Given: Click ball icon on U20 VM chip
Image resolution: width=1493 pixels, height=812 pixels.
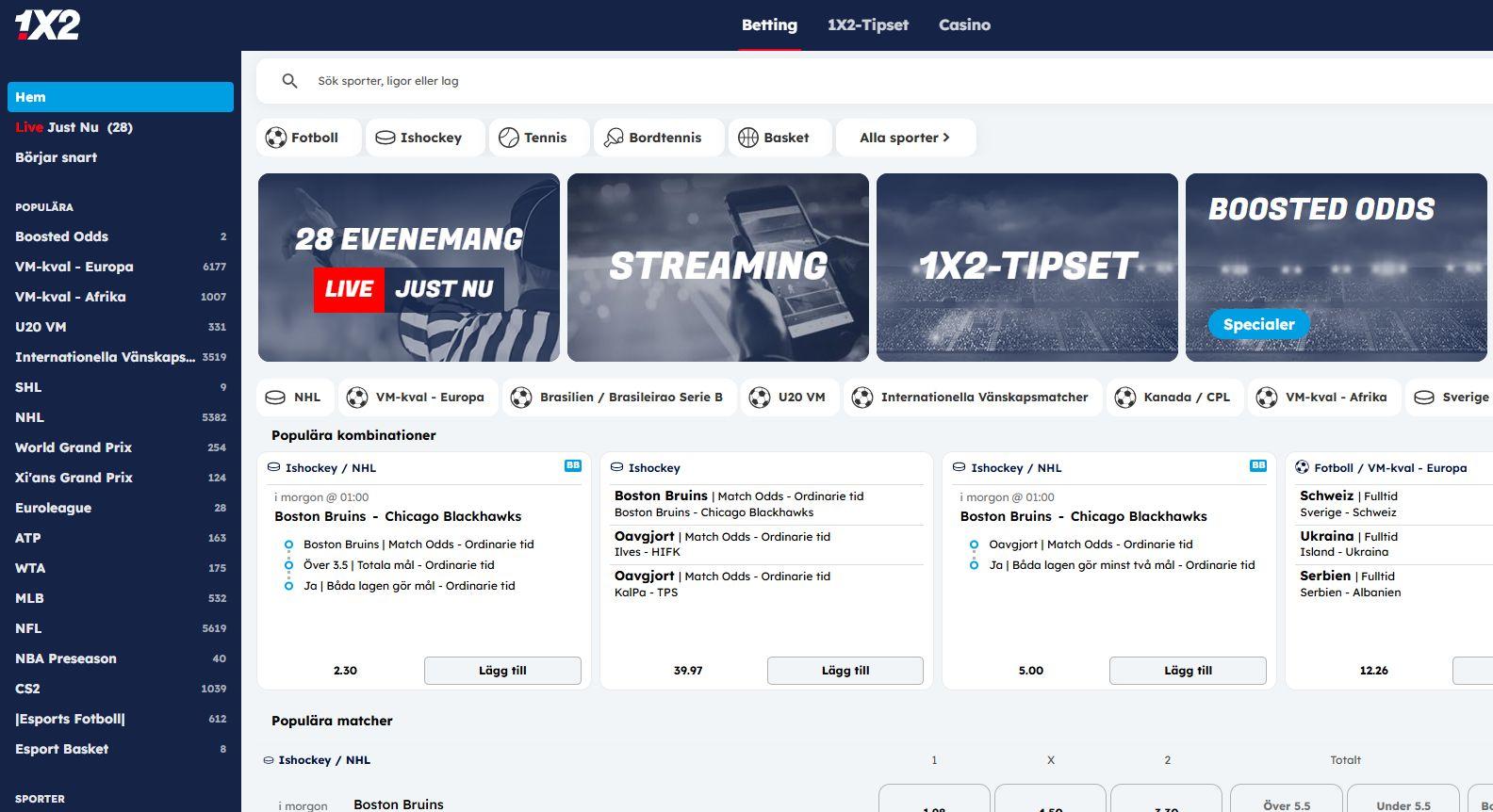Looking at the screenshot, I should point(760,398).
